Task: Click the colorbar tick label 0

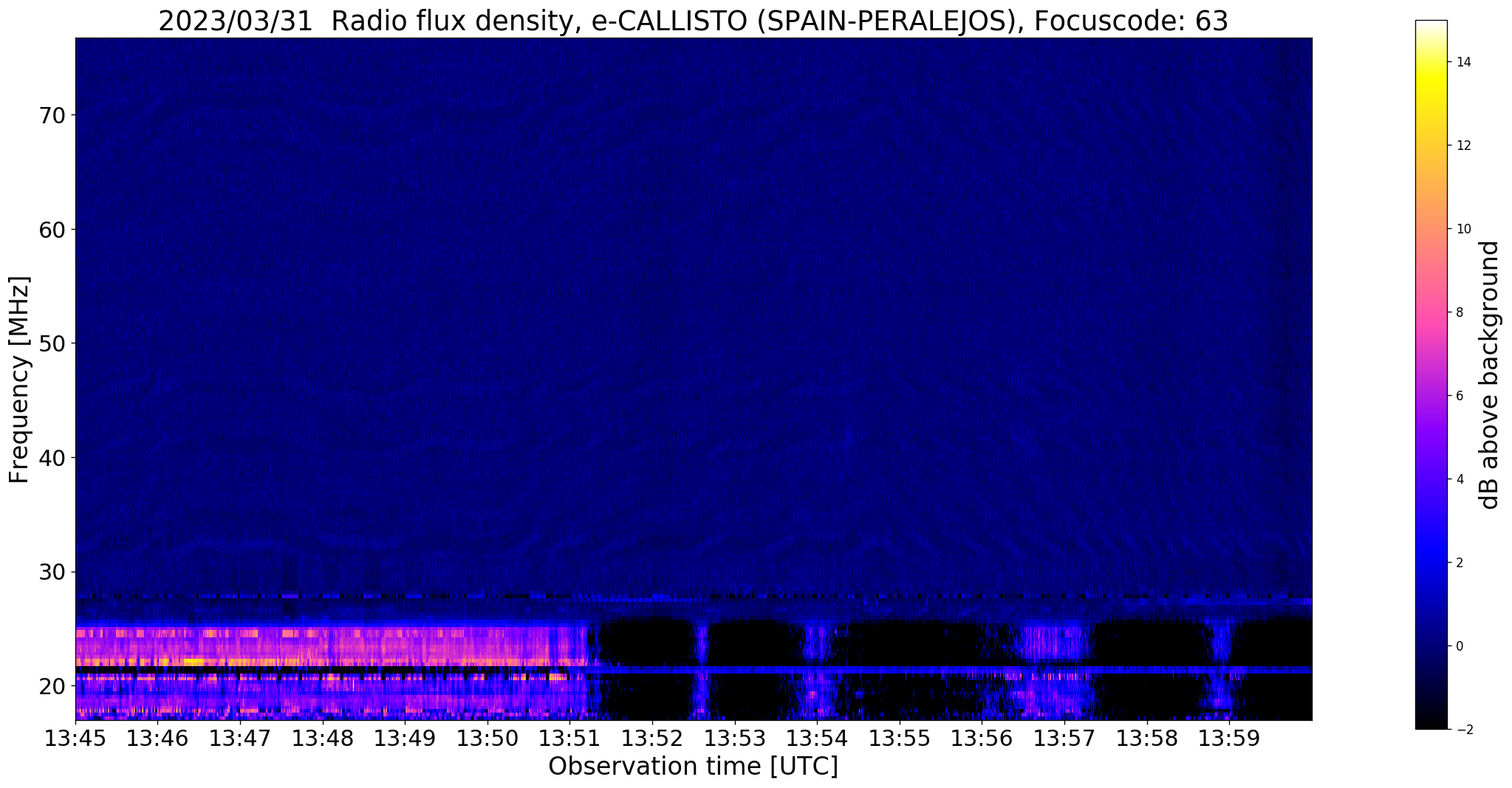Action: [x=1458, y=646]
